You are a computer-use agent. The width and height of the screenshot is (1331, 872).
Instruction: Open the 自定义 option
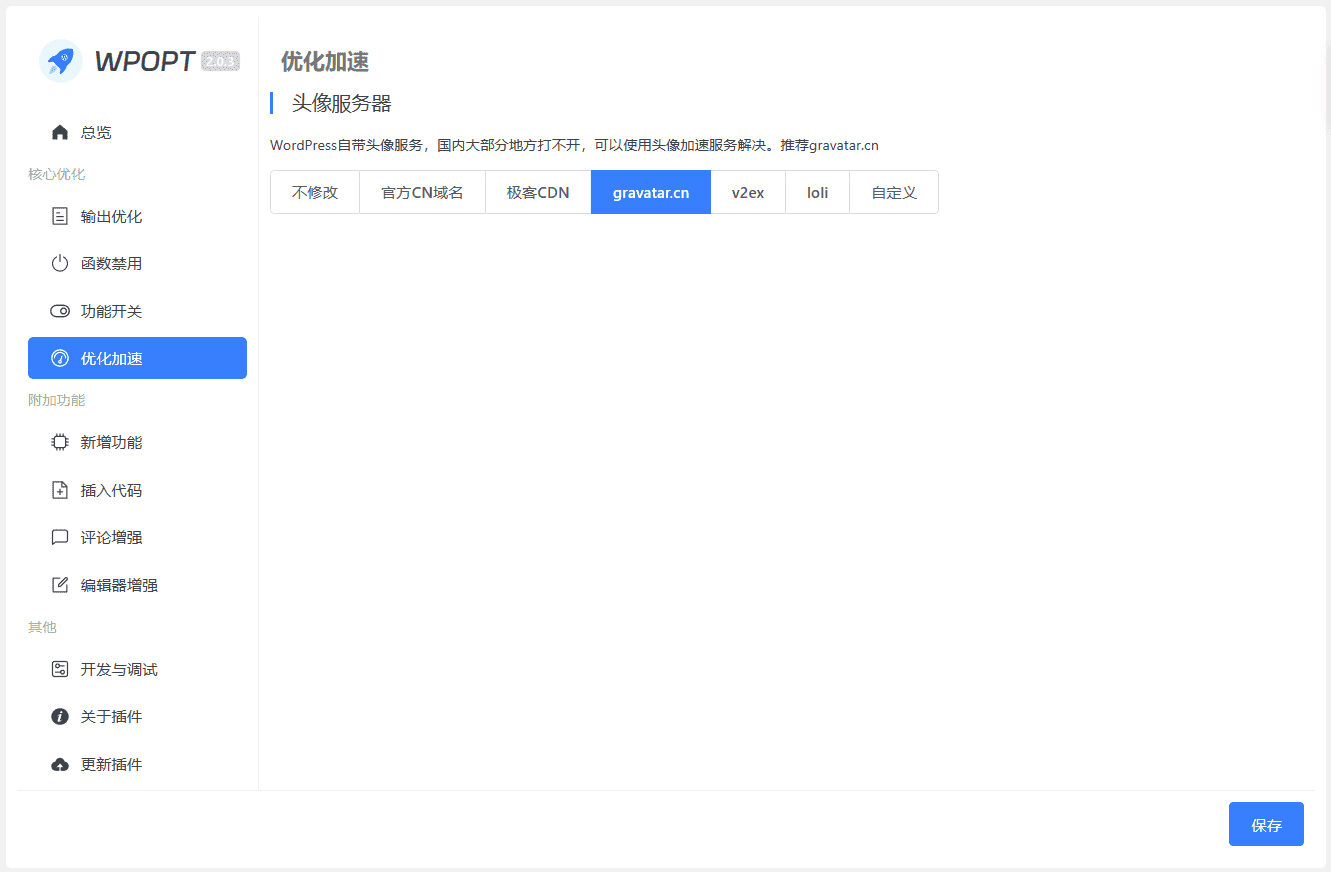pyautogui.click(x=893, y=192)
